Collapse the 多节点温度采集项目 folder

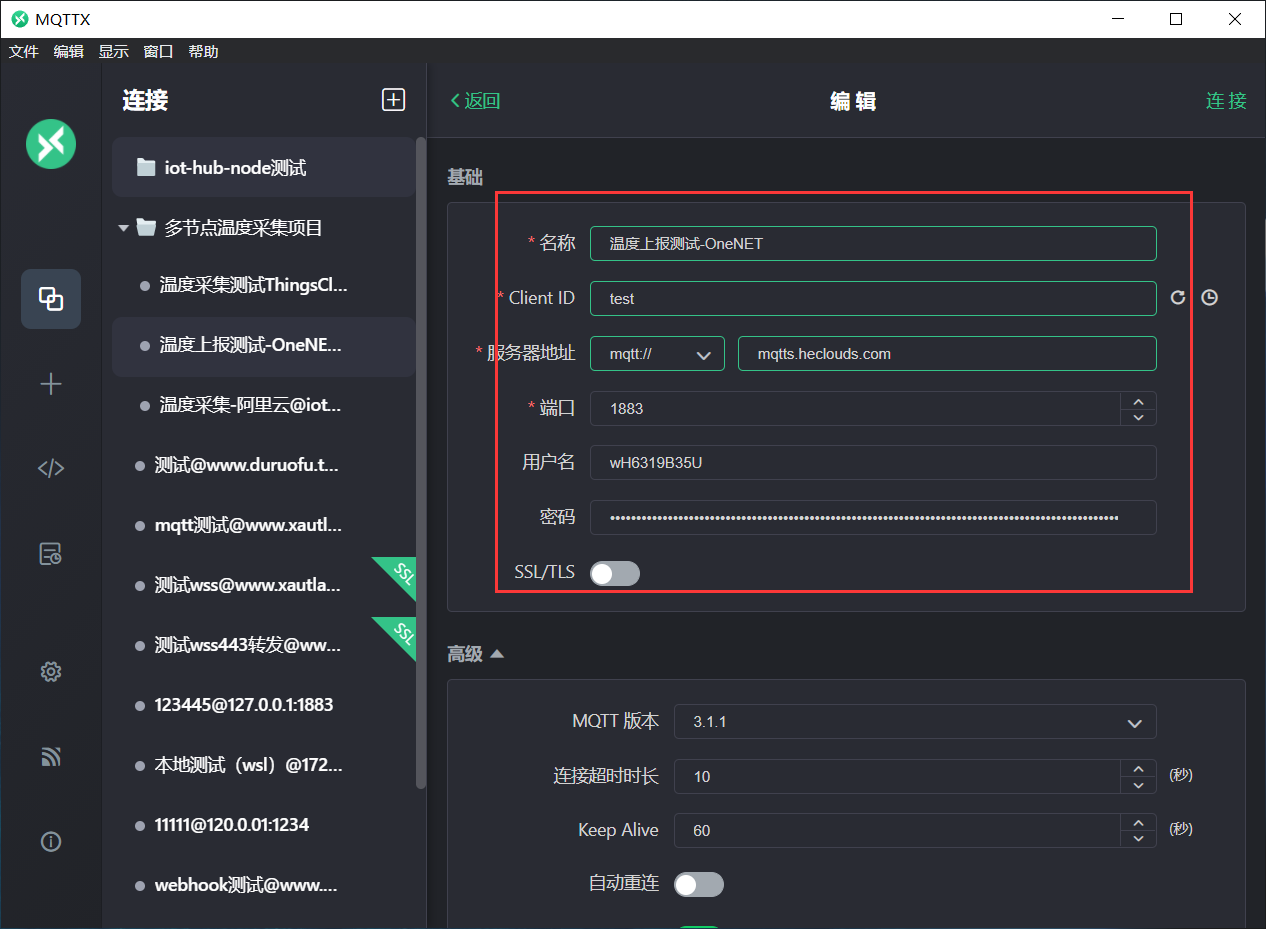coord(124,228)
